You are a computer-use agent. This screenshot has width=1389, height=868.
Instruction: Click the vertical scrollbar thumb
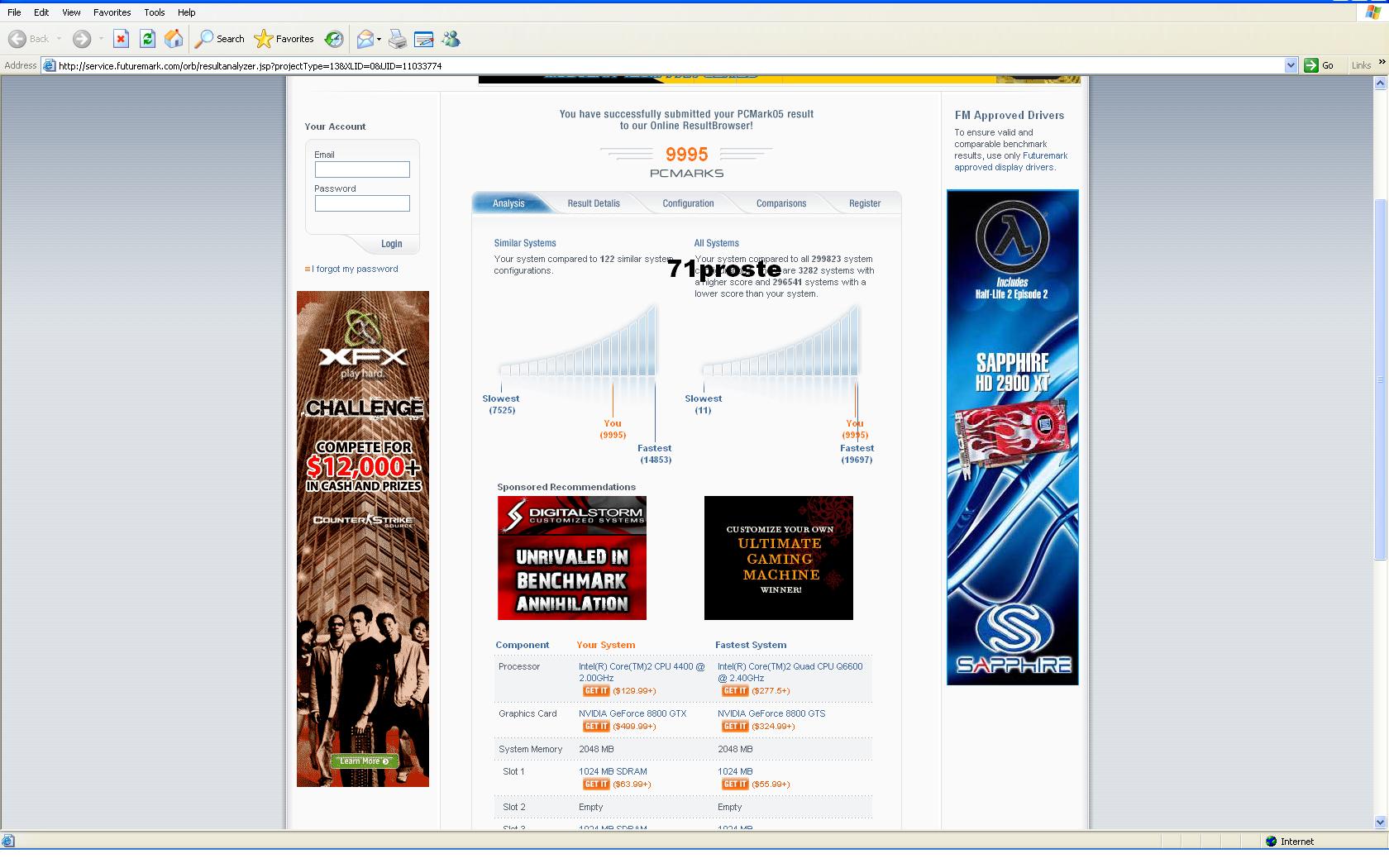click(x=1380, y=380)
